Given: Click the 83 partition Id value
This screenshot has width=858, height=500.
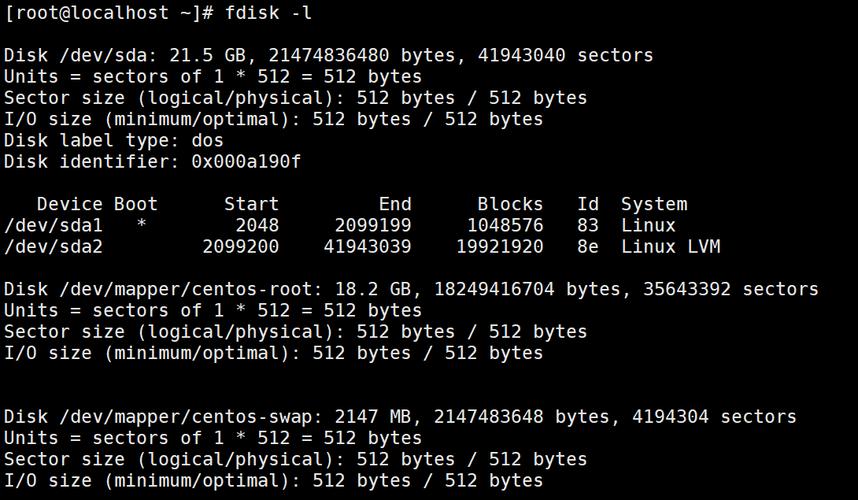Looking at the screenshot, I should tap(588, 226).
